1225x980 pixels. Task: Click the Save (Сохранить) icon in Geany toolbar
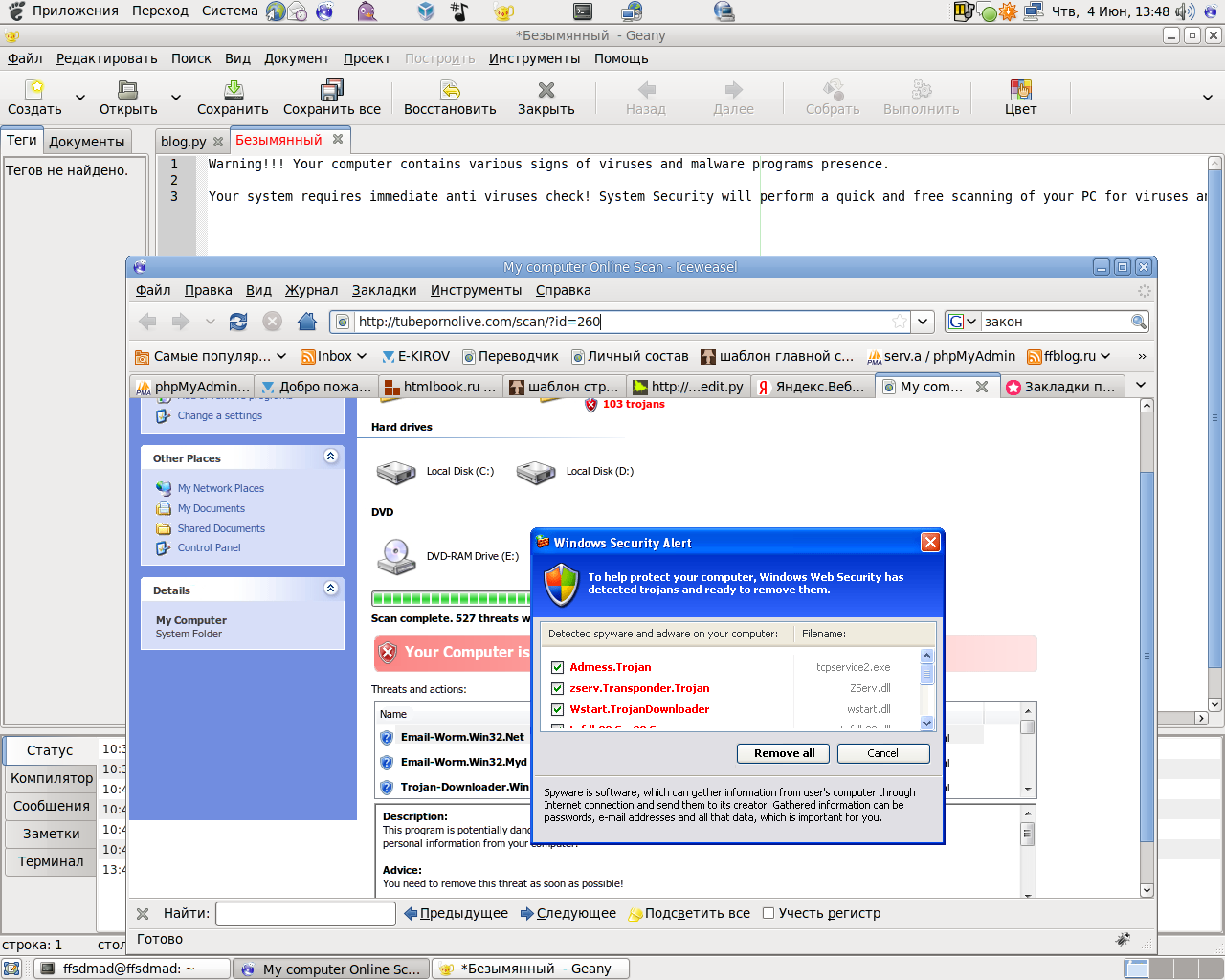point(233,90)
